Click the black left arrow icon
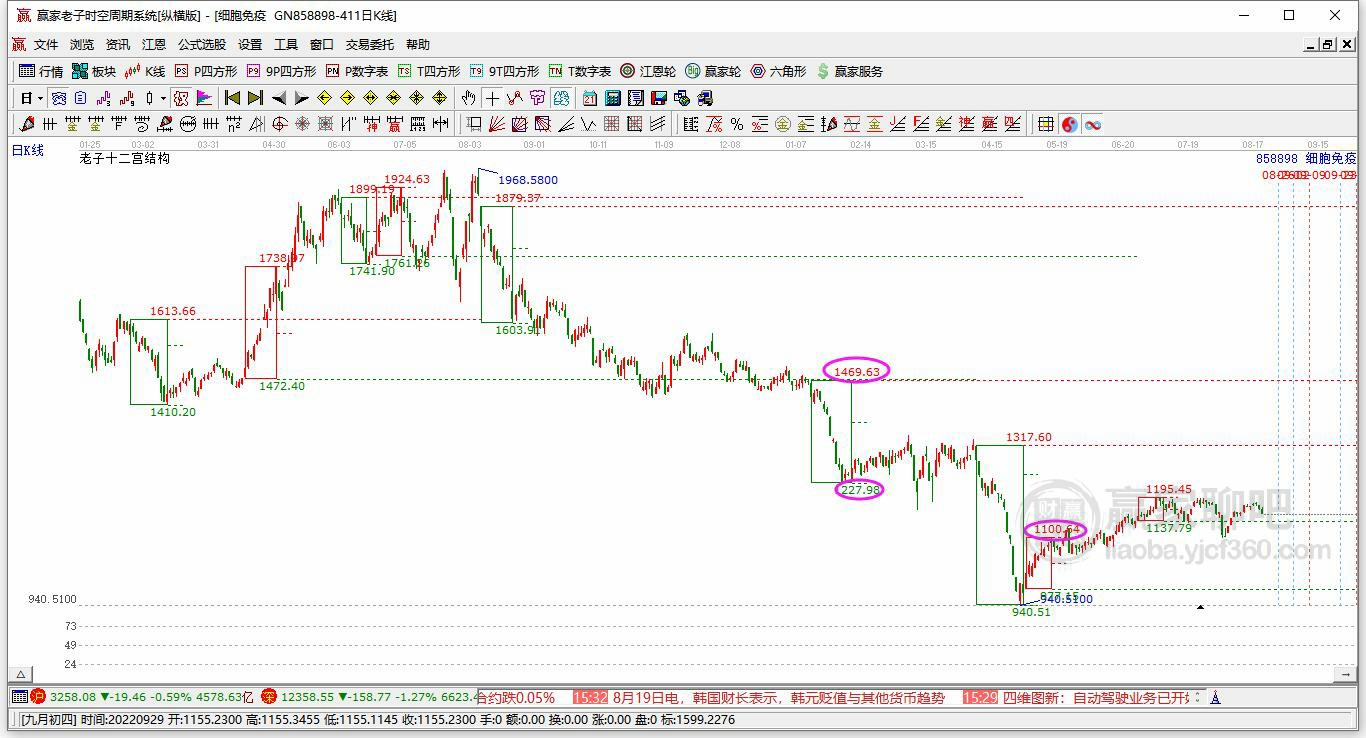This screenshot has width=1366, height=738. [x=279, y=98]
